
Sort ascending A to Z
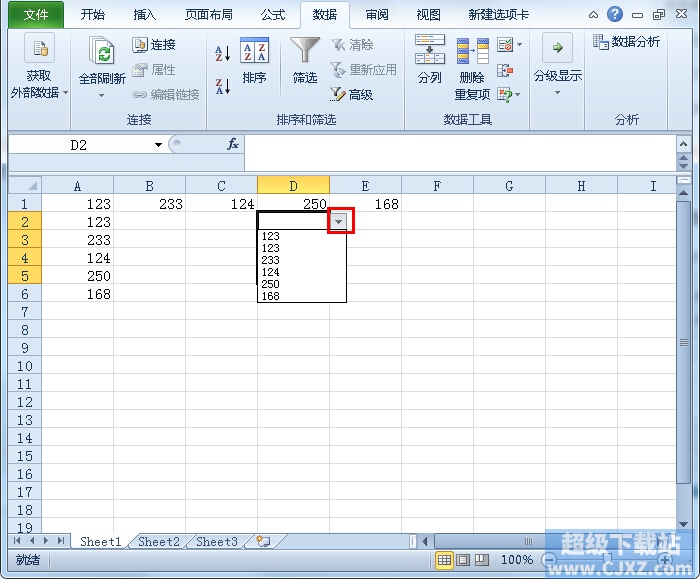pos(222,54)
